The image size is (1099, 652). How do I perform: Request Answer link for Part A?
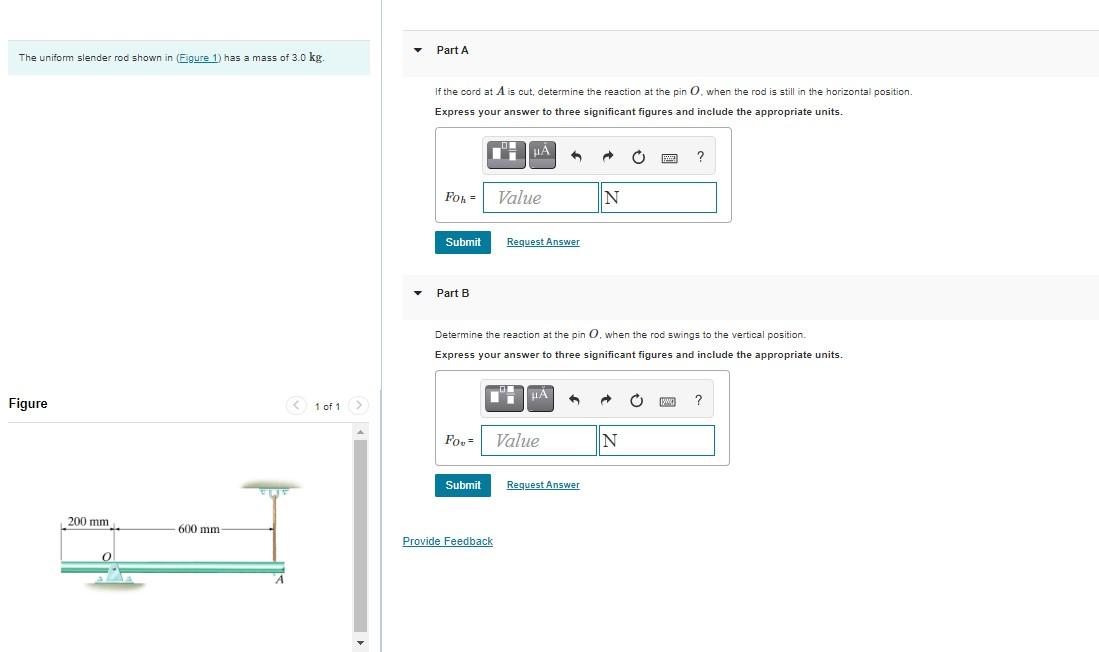[x=543, y=242]
